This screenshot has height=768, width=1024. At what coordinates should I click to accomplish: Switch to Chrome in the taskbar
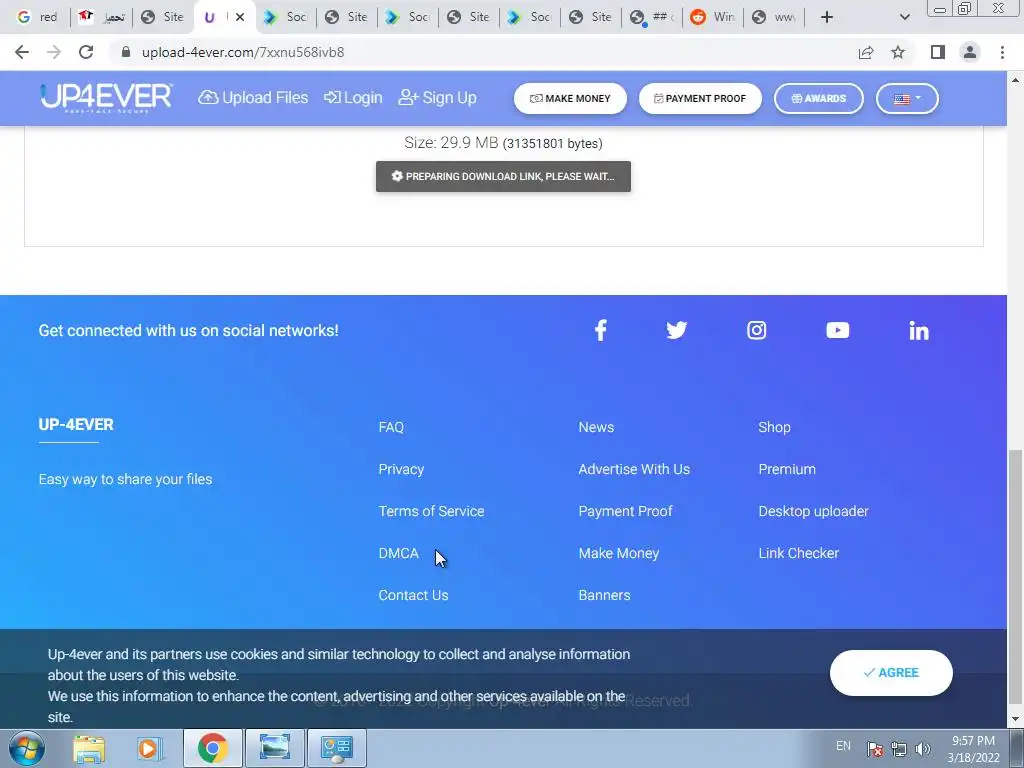click(x=213, y=748)
